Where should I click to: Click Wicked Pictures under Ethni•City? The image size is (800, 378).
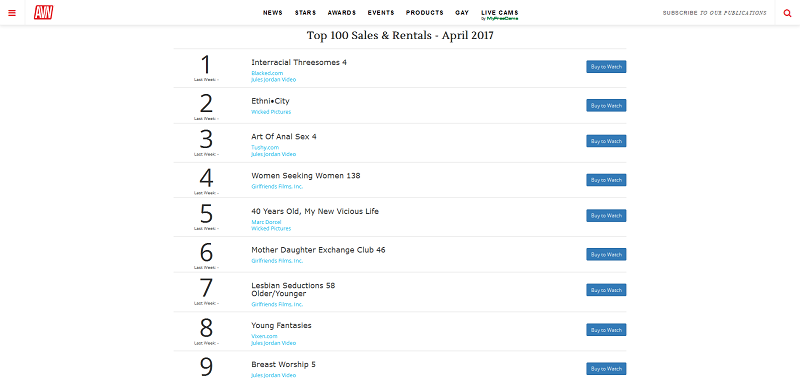click(x=271, y=112)
